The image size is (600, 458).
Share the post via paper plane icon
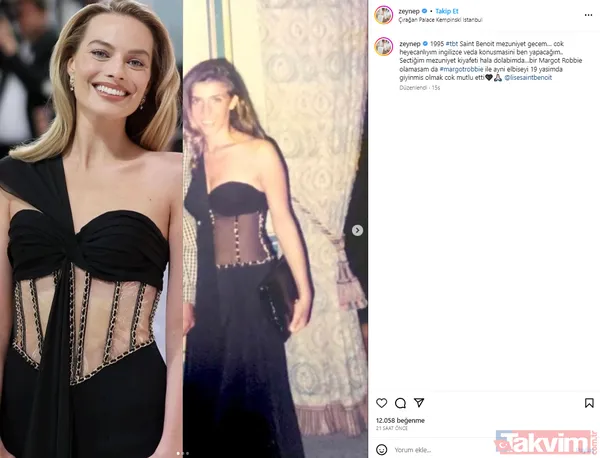pyautogui.click(x=419, y=403)
